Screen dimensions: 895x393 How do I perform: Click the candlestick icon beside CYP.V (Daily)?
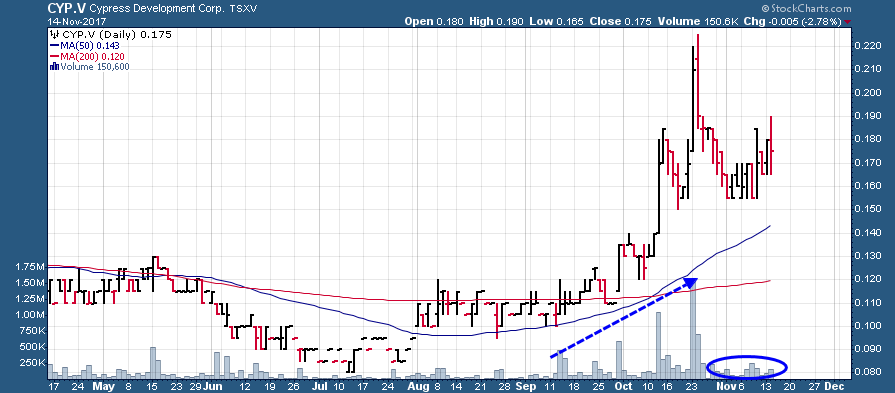54,34
